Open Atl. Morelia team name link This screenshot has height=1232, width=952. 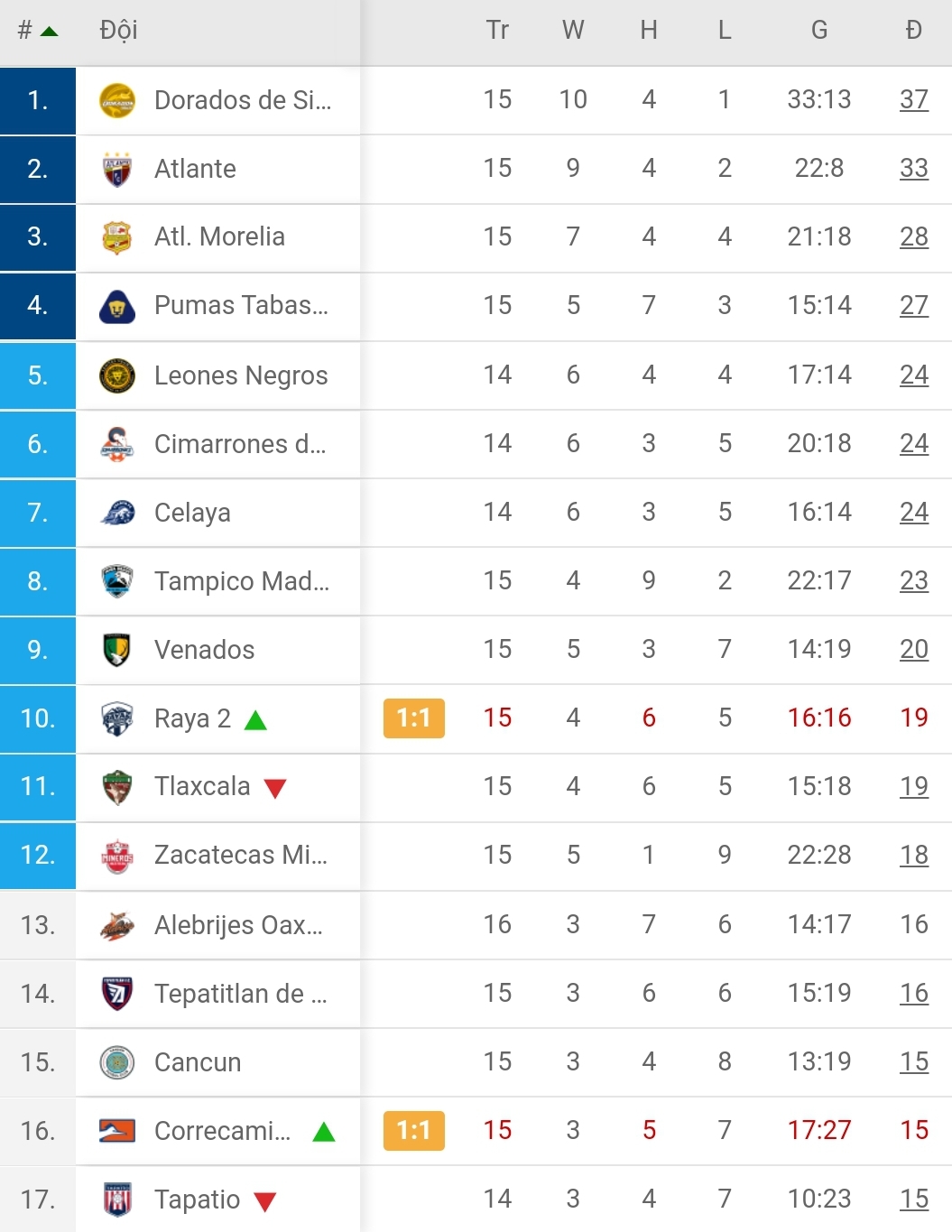pos(219,236)
